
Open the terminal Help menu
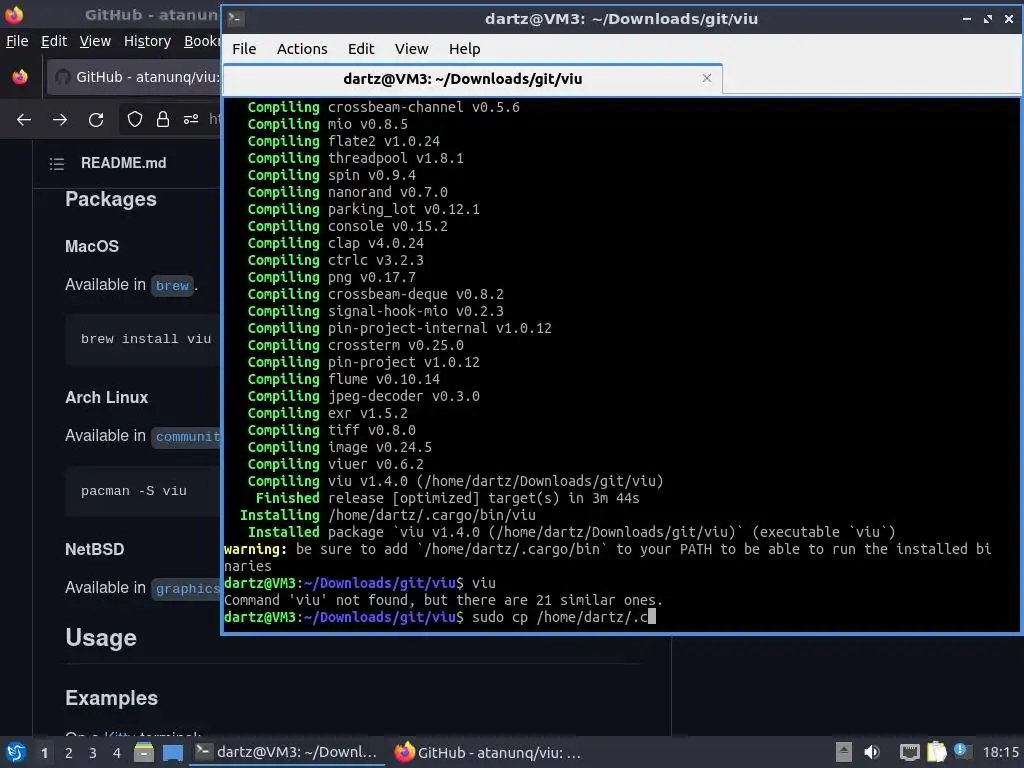point(464,49)
